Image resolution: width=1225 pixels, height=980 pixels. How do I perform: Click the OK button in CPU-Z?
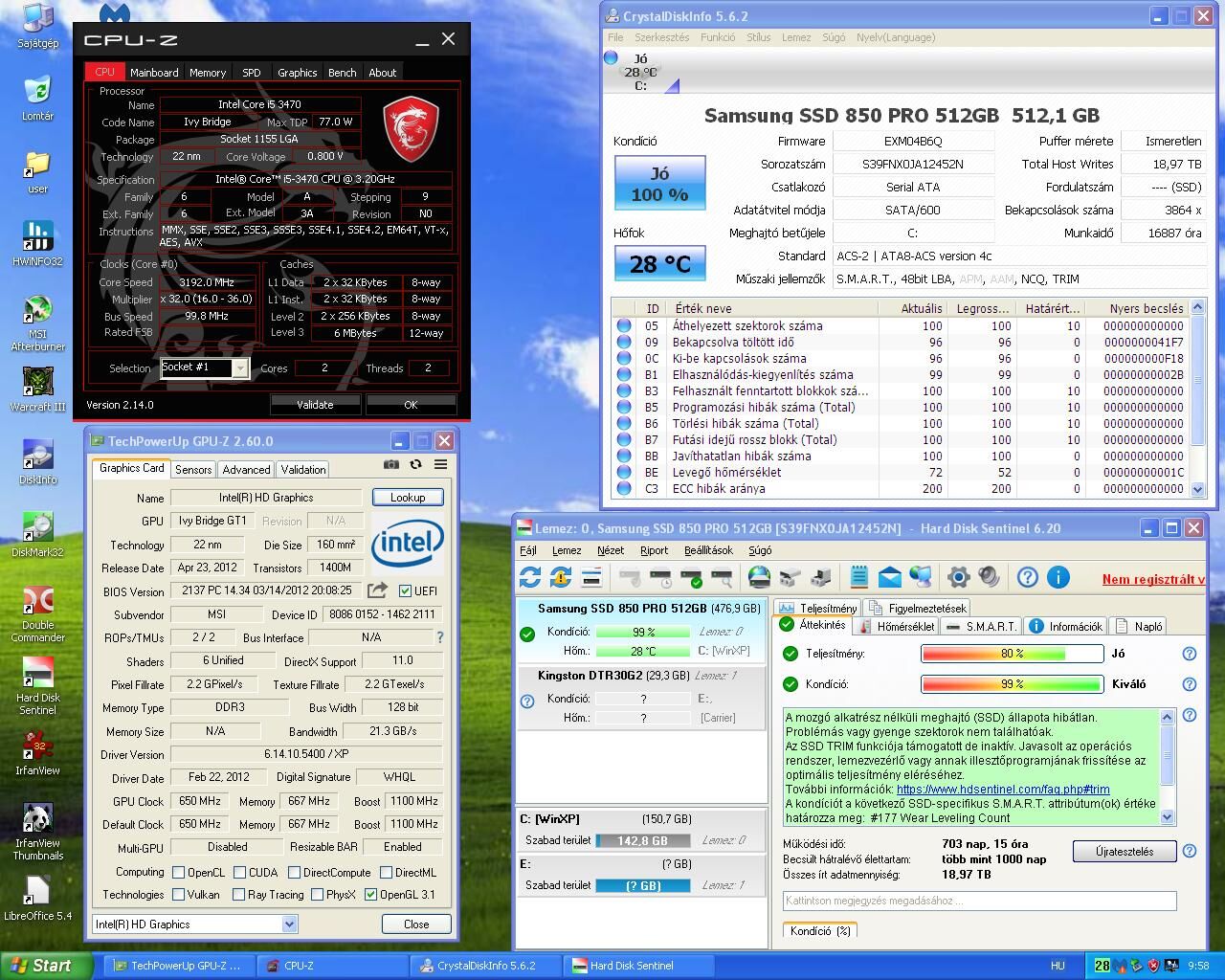411,404
